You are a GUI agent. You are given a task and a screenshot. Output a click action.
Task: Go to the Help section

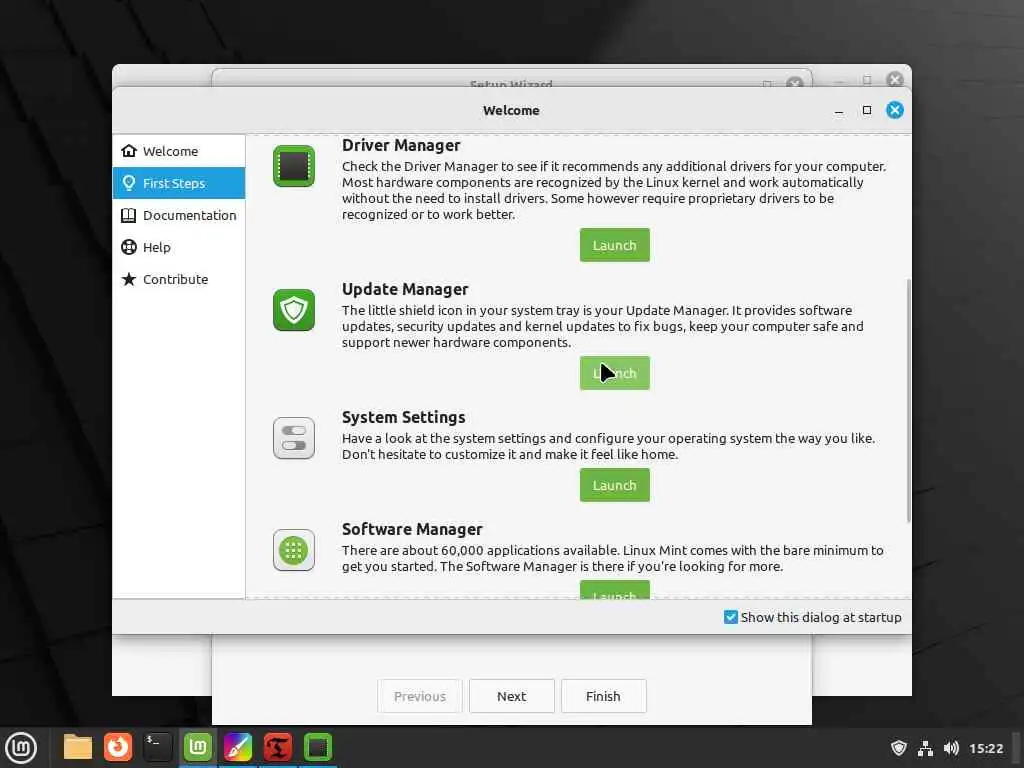178,247
